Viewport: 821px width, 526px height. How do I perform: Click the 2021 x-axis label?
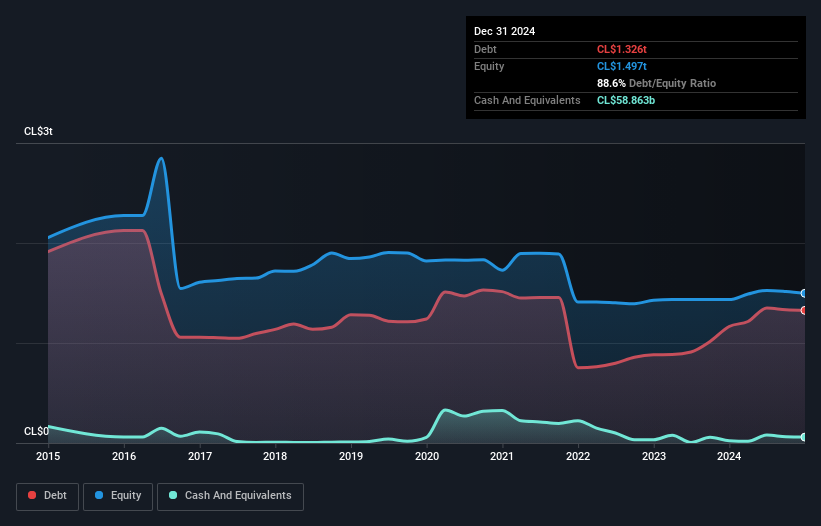coord(502,456)
